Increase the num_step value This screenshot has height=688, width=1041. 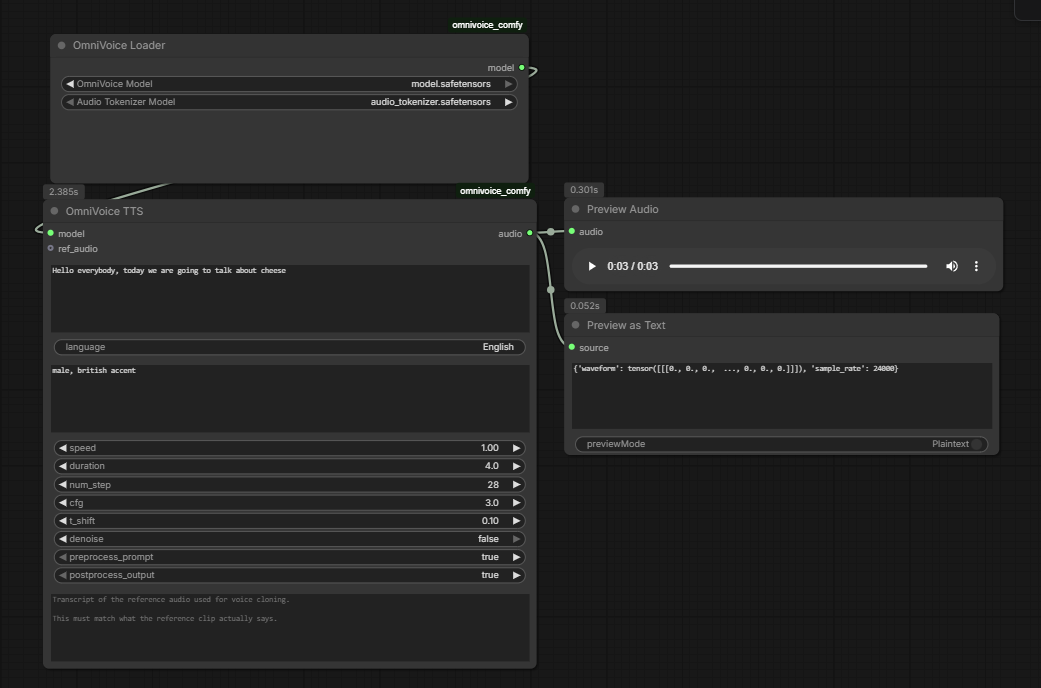click(x=517, y=485)
